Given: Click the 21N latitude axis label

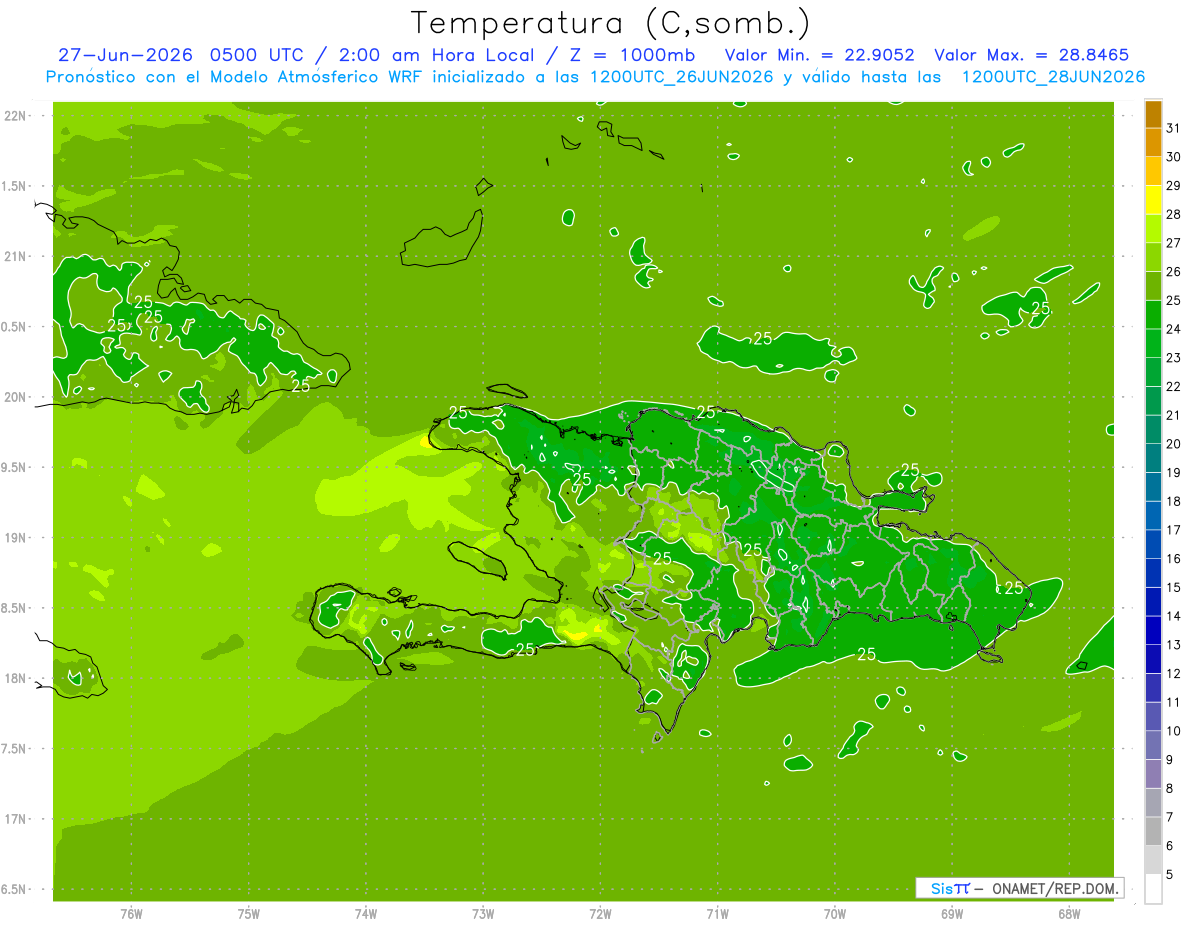Looking at the screenshot, I should [x=14, y=256].
